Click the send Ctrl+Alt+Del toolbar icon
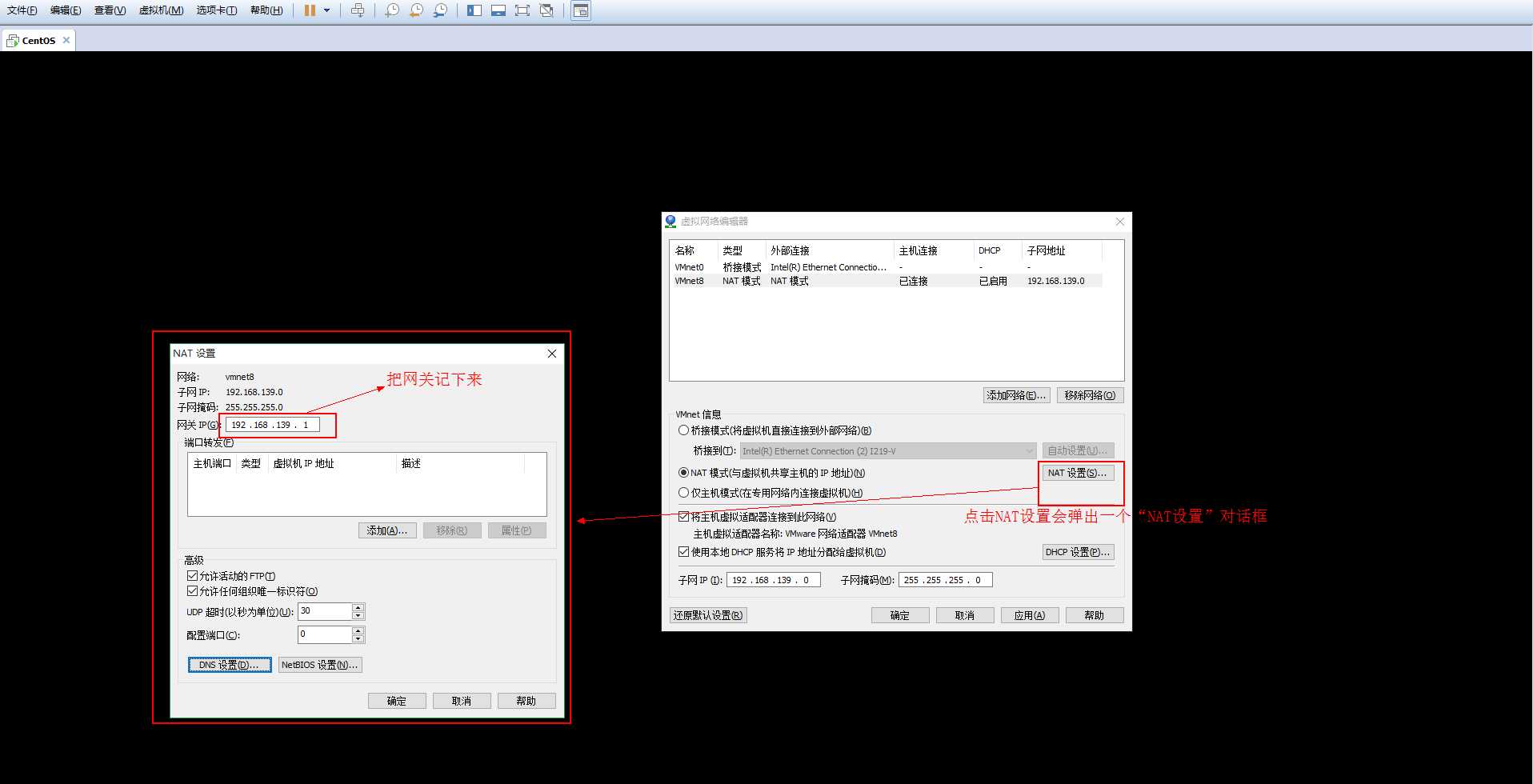The image size is (1533, 784). 358,10
